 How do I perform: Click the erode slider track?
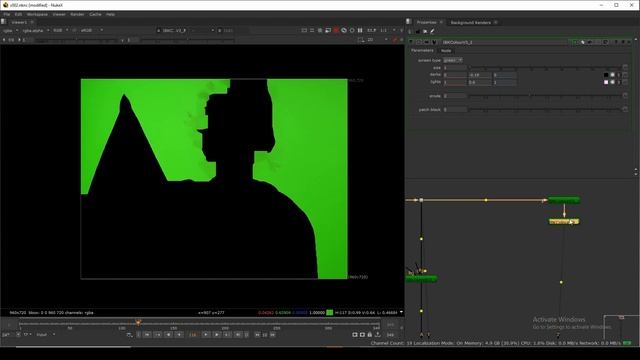point(545,96)
